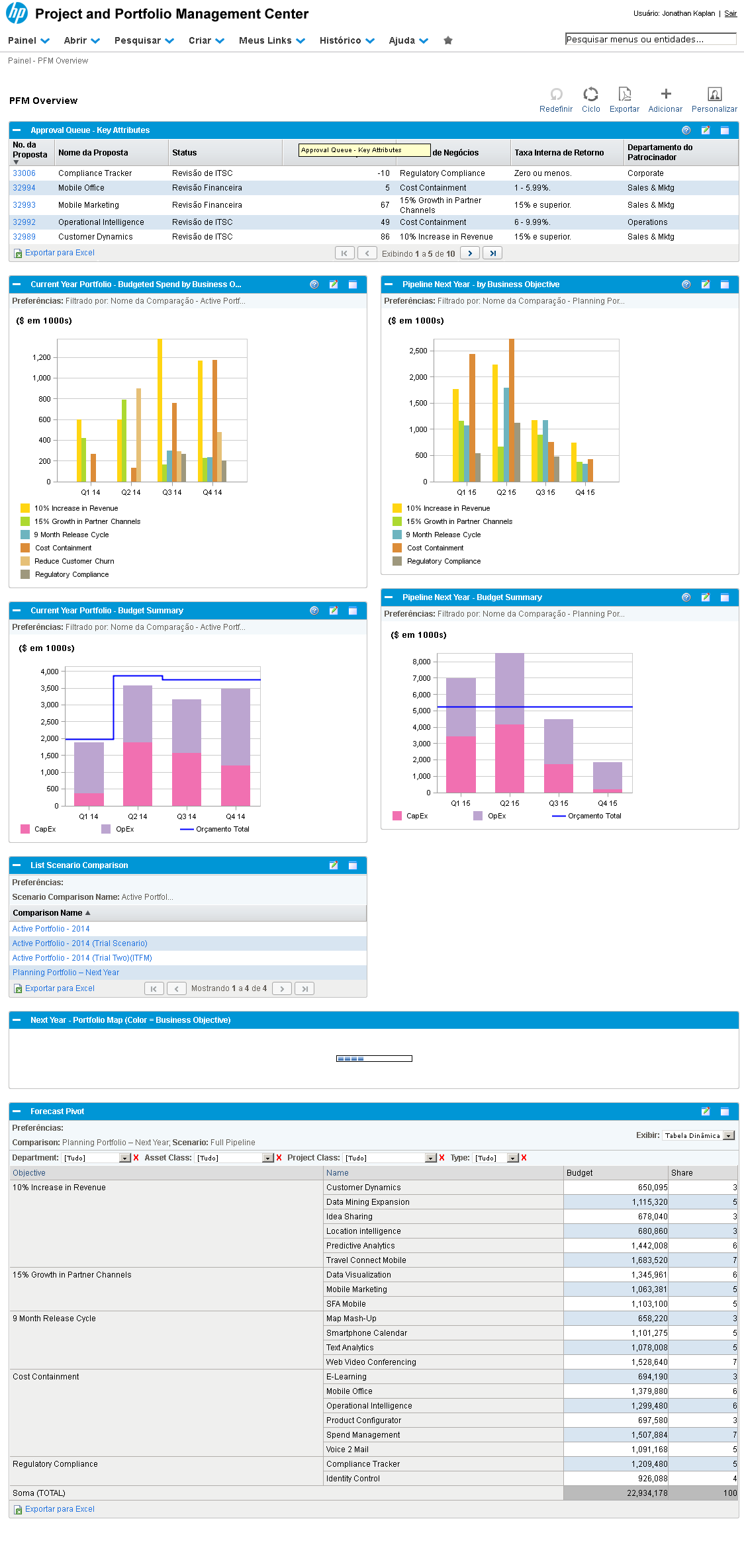This screenshot has width=744, height=1568.
Task: Collapse the Approval Queue portlet
Action: 17,130
